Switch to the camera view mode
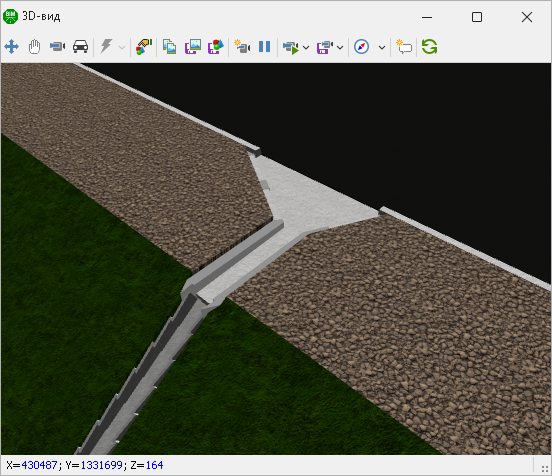The width and height of the screenshot is (552, 476). pyautogui.click(x=57, y=46)
